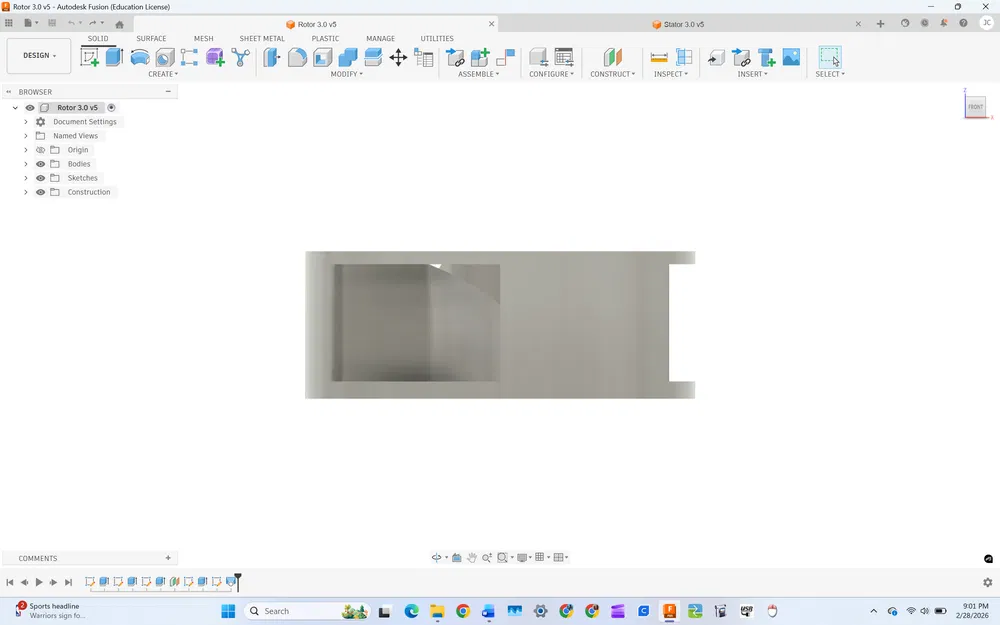
Task: Select the Rectangular Pattern tool
Action: pos(189,57)
